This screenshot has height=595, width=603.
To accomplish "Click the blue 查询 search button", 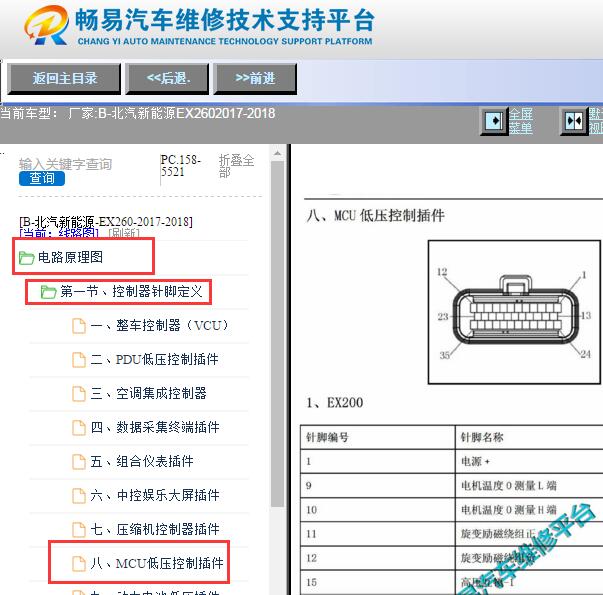I will [42, 178].
